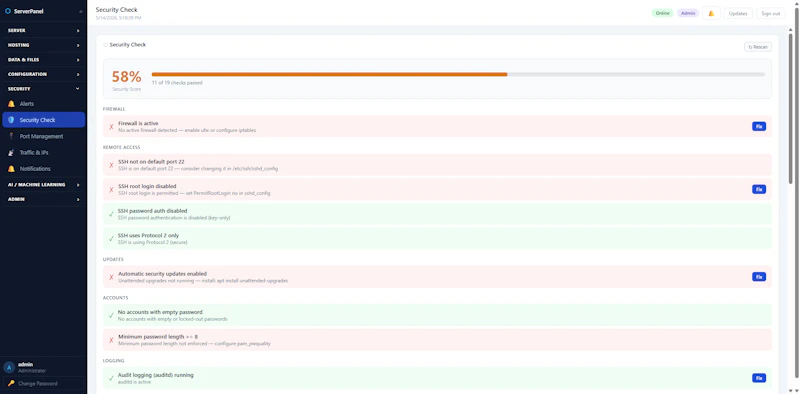This screenshot has width=800, height=394.
Task: Expand the CONFIGURATION section
Action: (43, 74)
